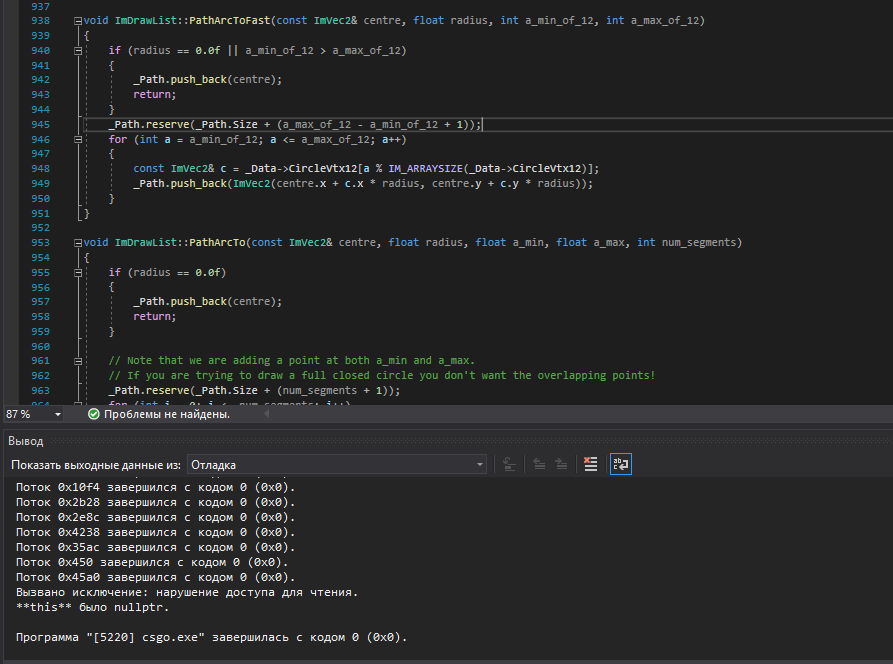Click the return statement on line 958
This screenshot has height=664, width=893.
click(155, 317)
